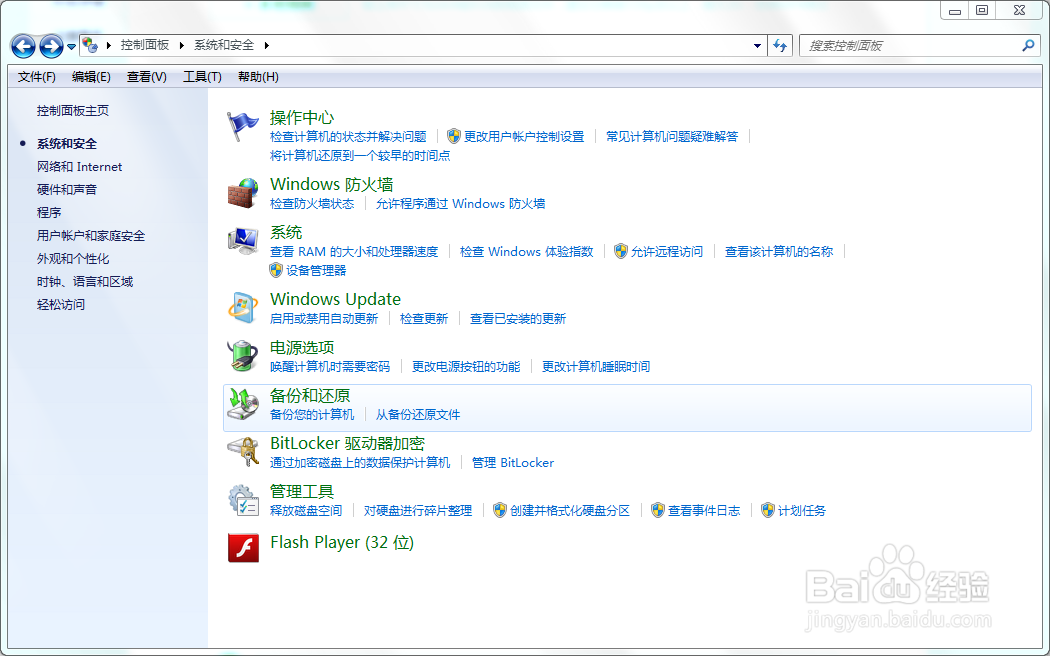
Task: Click the refresh button beside address bar
Action: (780, 46)
